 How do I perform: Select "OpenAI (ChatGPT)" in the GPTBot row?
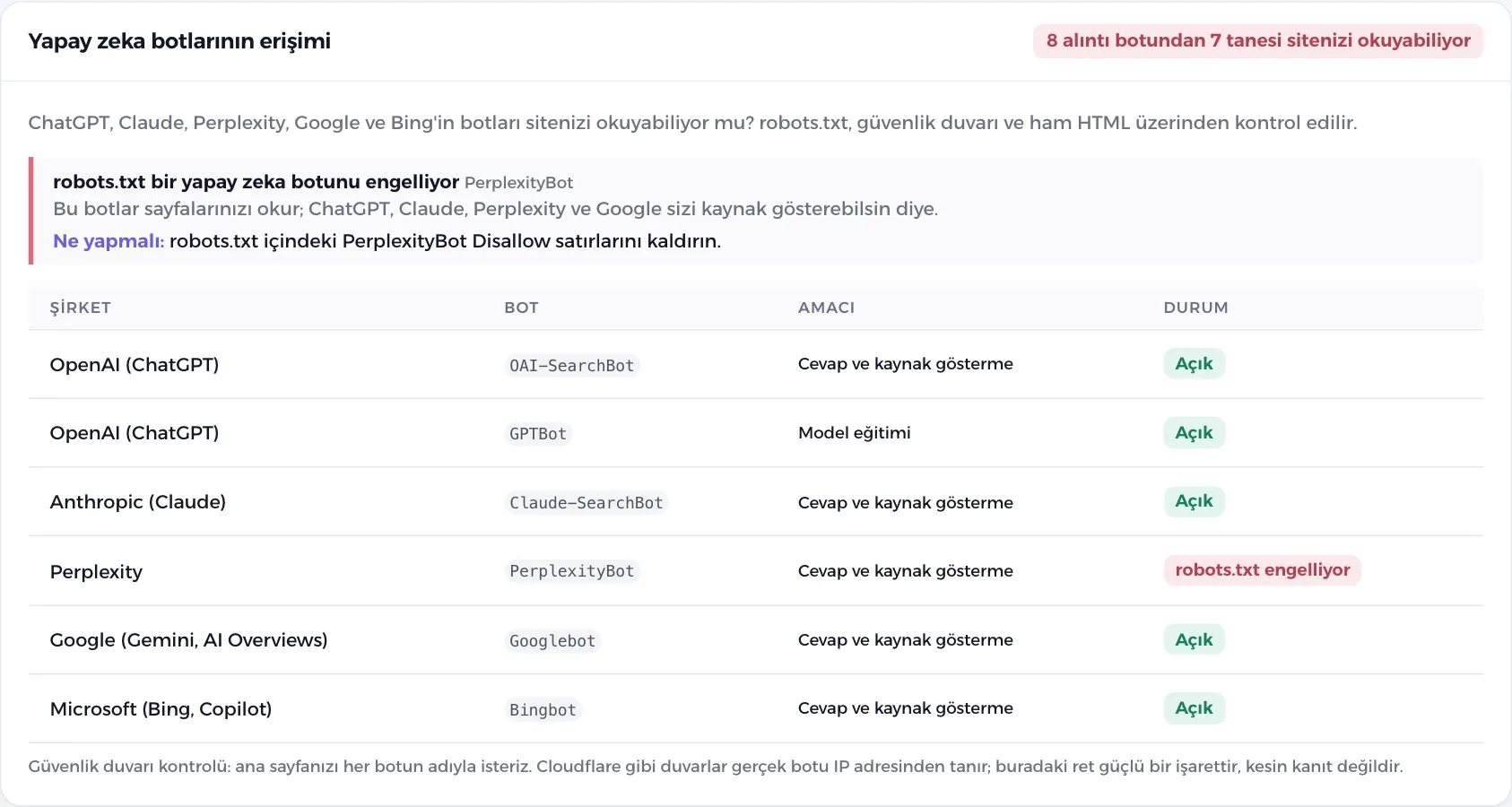pyautogui.click(x=135, y=433)
